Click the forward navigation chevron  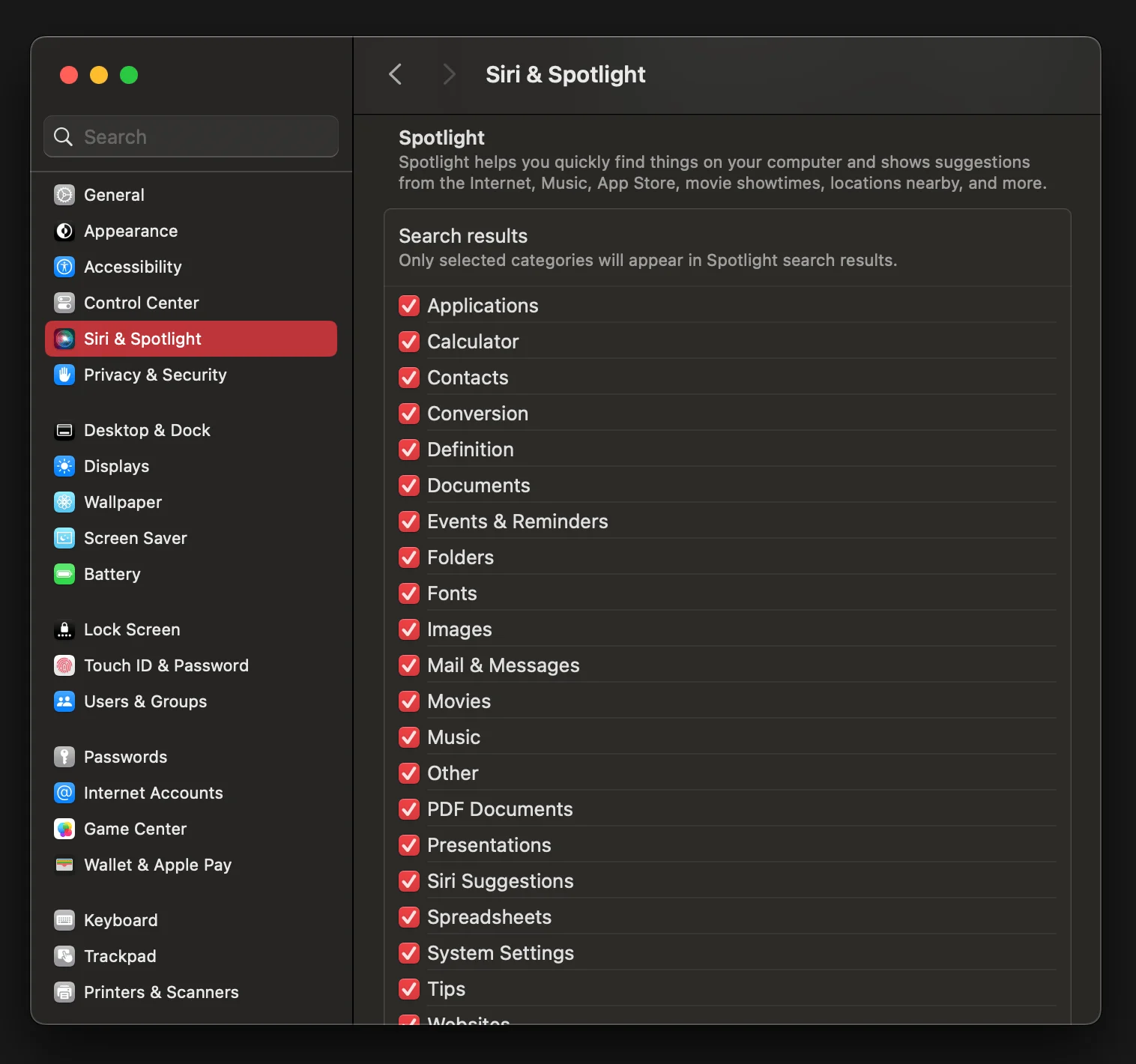pyautogui.click(x=449, y=74)
